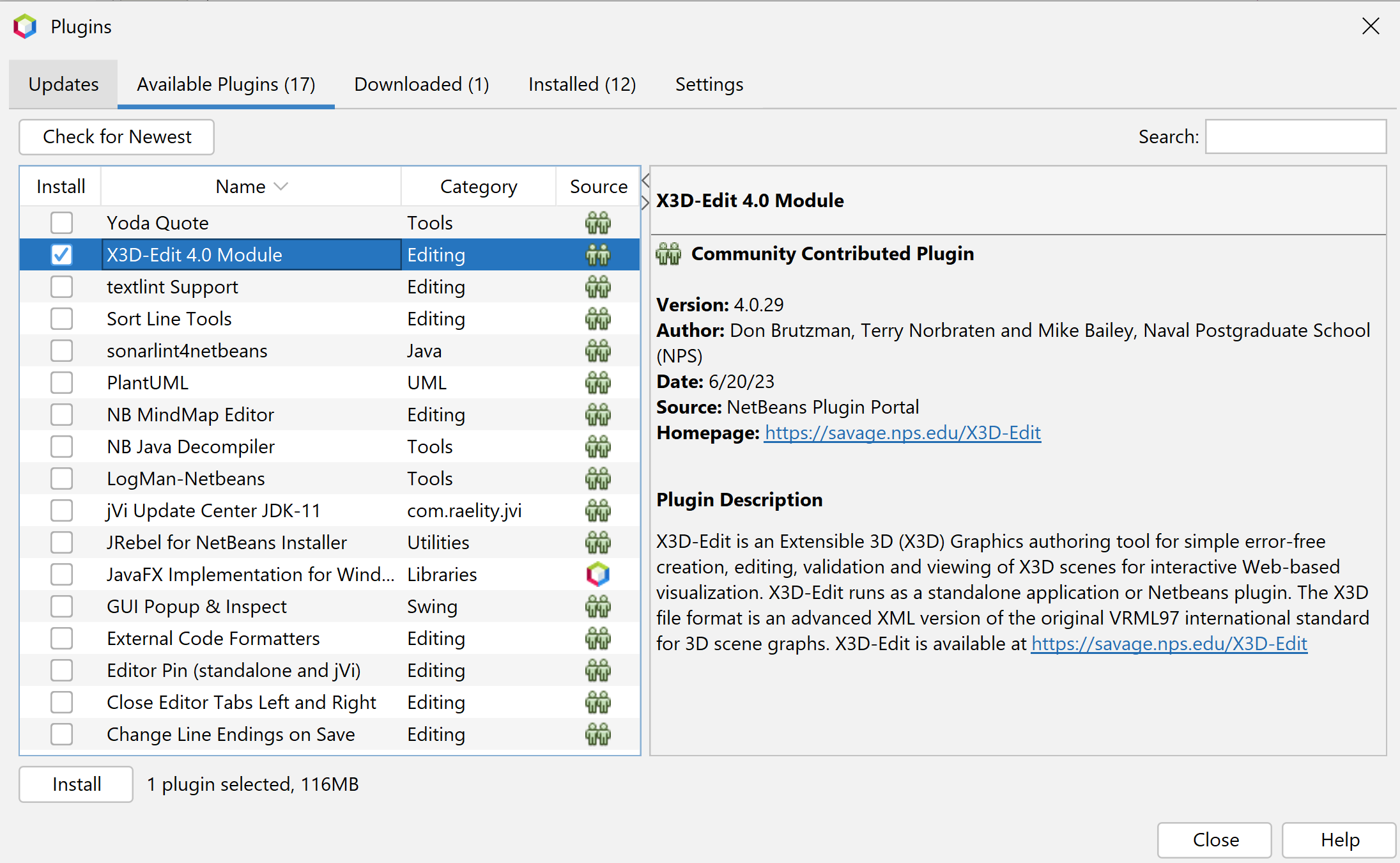Screen dimensions: 1400x863
Task: Click the source icon for GUI Popup & Inspect
Action: coord(598,606)
